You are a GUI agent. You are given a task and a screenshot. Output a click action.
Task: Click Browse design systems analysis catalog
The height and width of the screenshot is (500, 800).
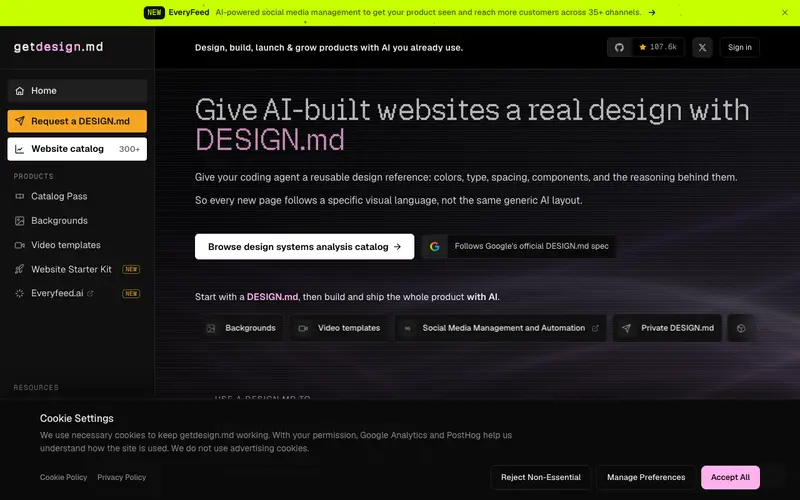305,247
